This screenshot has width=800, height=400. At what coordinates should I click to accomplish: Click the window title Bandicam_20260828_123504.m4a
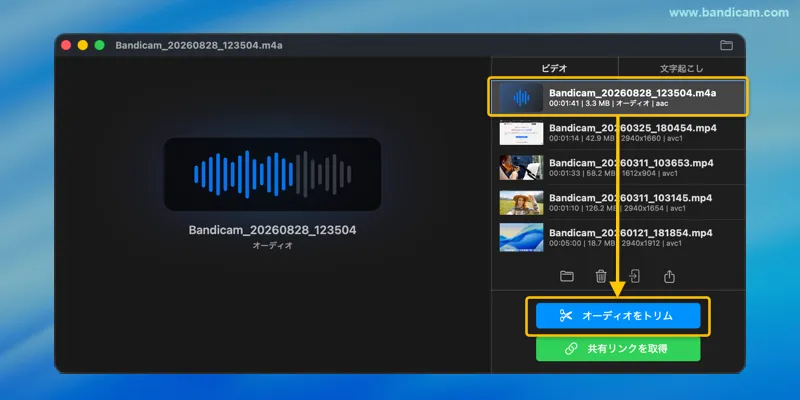pos(199,45)
